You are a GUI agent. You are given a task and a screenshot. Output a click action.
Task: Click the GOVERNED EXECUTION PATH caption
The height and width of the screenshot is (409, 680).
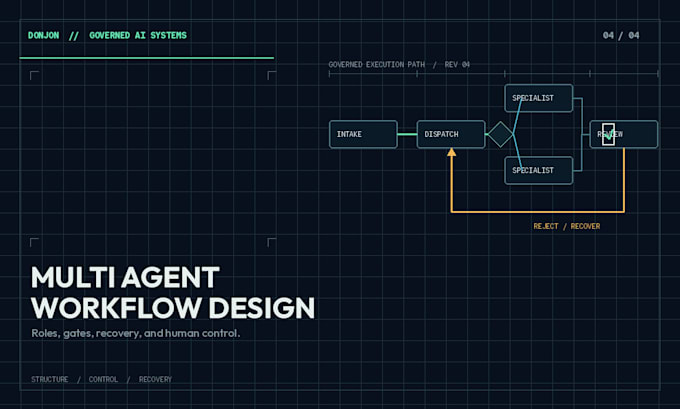(x=376, y=65)
